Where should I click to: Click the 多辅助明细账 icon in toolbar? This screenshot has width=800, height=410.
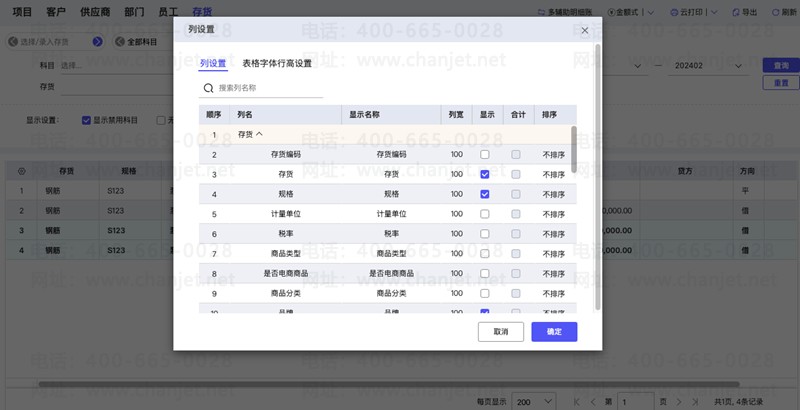(x=541, y=12)
